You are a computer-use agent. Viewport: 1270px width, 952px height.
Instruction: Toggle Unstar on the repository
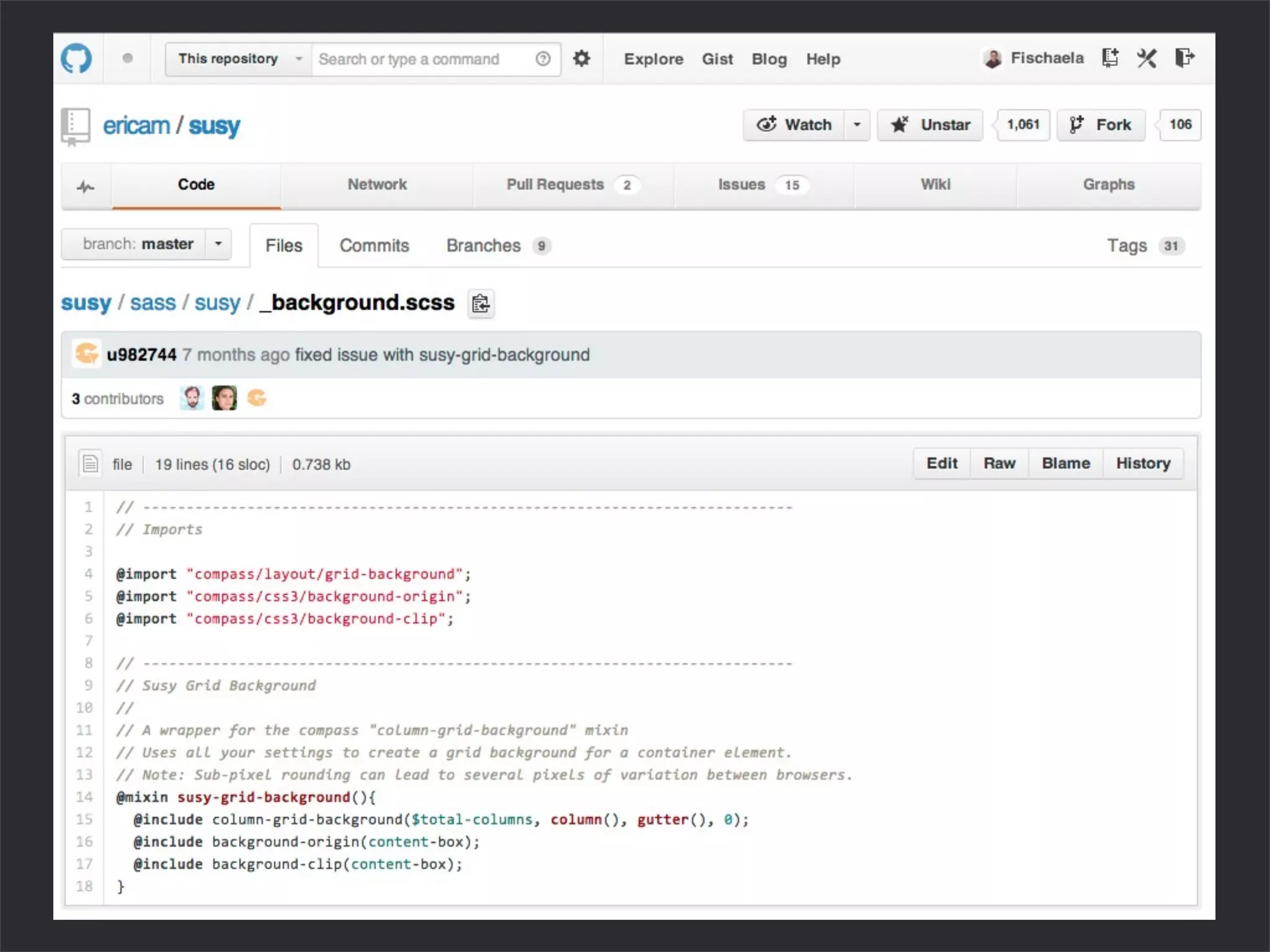pyautogui.click(x=930, y=125)
